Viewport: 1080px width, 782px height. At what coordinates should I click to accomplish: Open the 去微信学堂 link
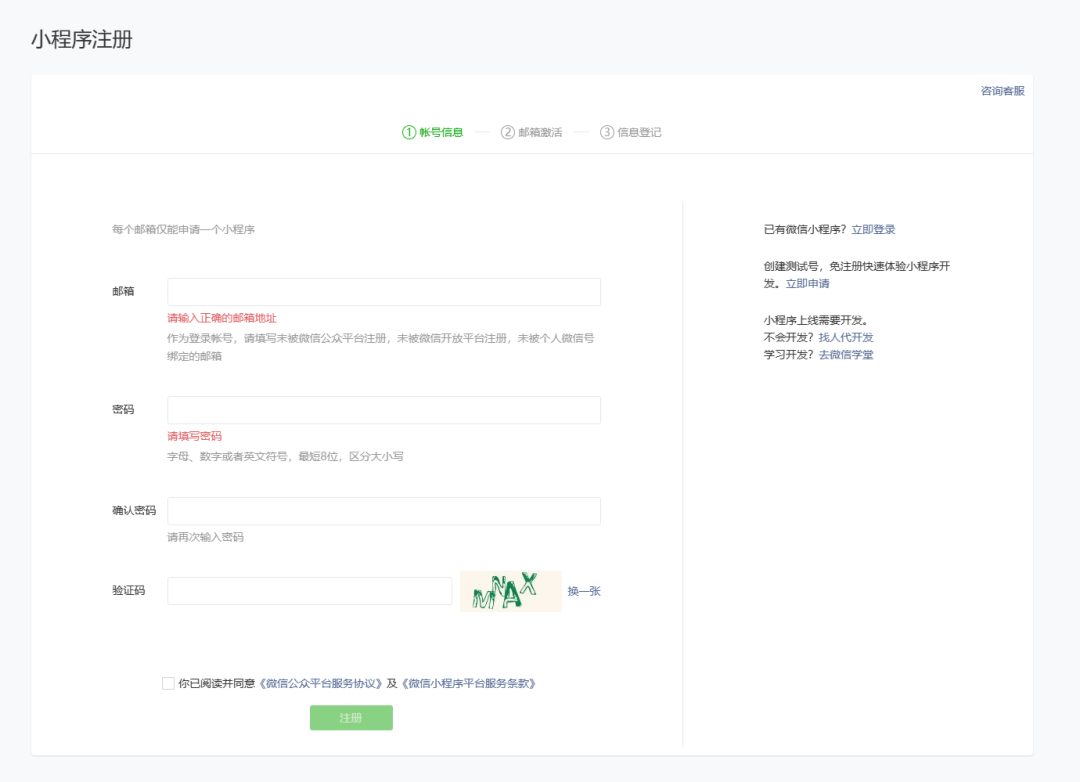pos(846,355)
